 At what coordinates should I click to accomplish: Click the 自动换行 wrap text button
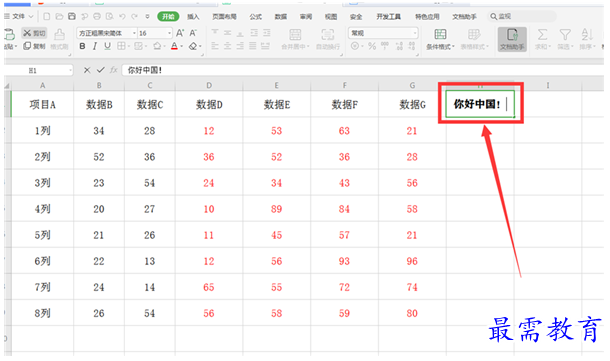(x=328, y=39)
